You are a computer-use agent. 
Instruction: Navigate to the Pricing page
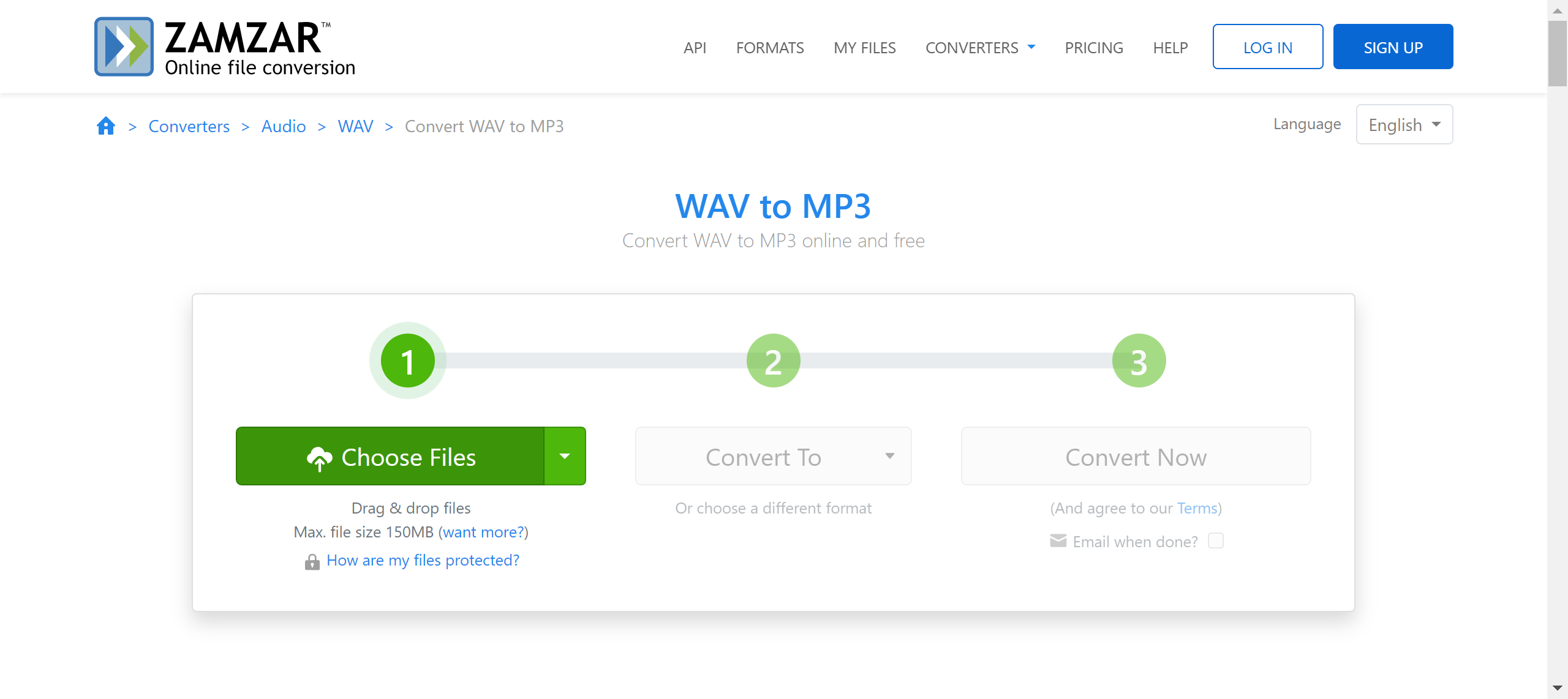pos(1094,48)
